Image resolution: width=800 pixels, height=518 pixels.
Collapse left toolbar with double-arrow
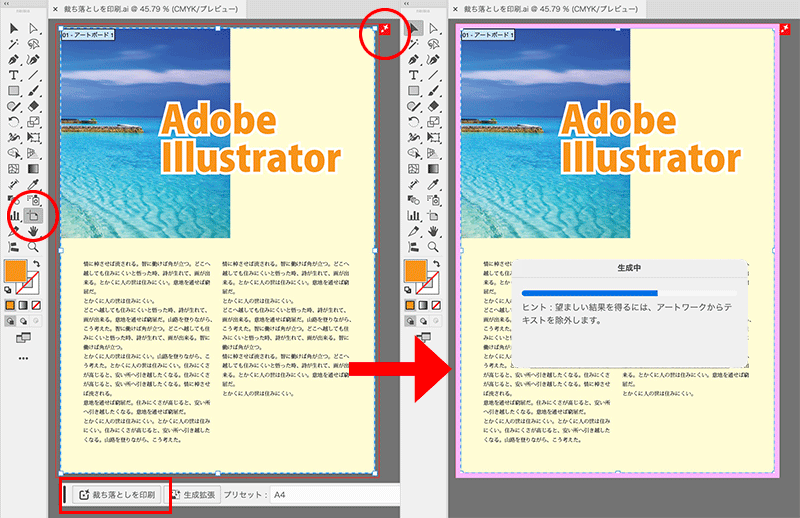pyautogui.click(x=6, y=3)
